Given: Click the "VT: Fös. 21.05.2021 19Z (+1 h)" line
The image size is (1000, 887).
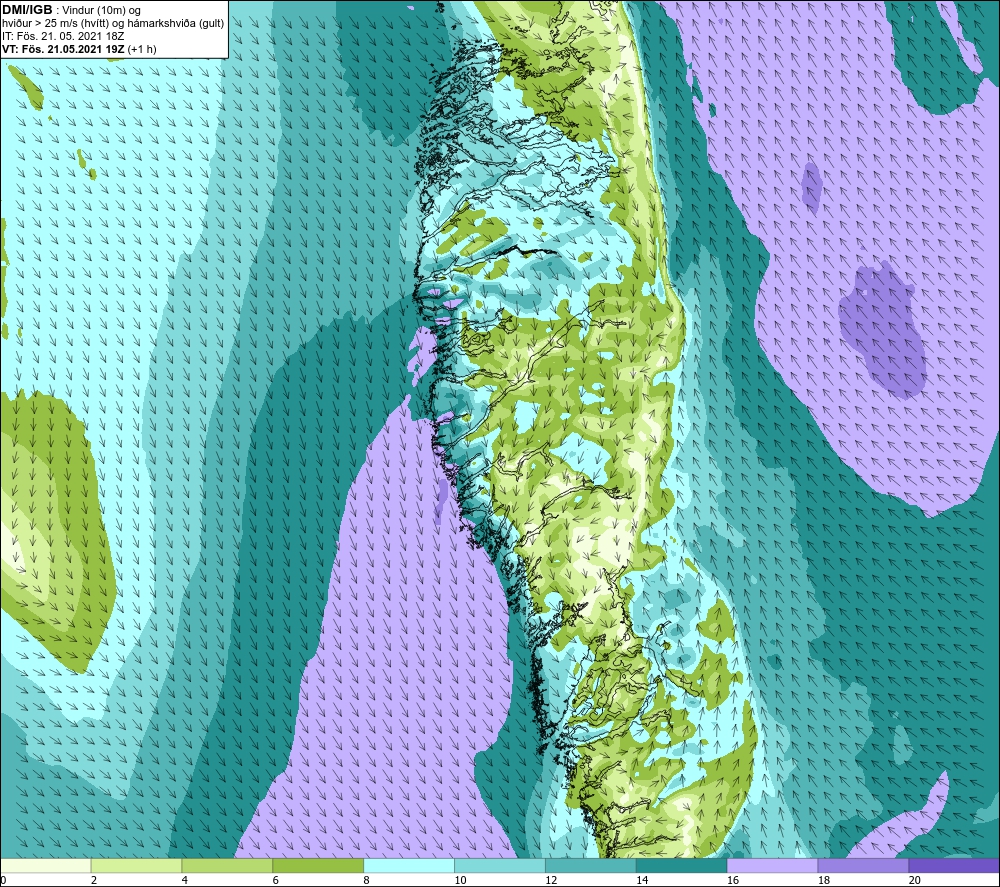Looking at the screenshot, I should click(79, 49).
